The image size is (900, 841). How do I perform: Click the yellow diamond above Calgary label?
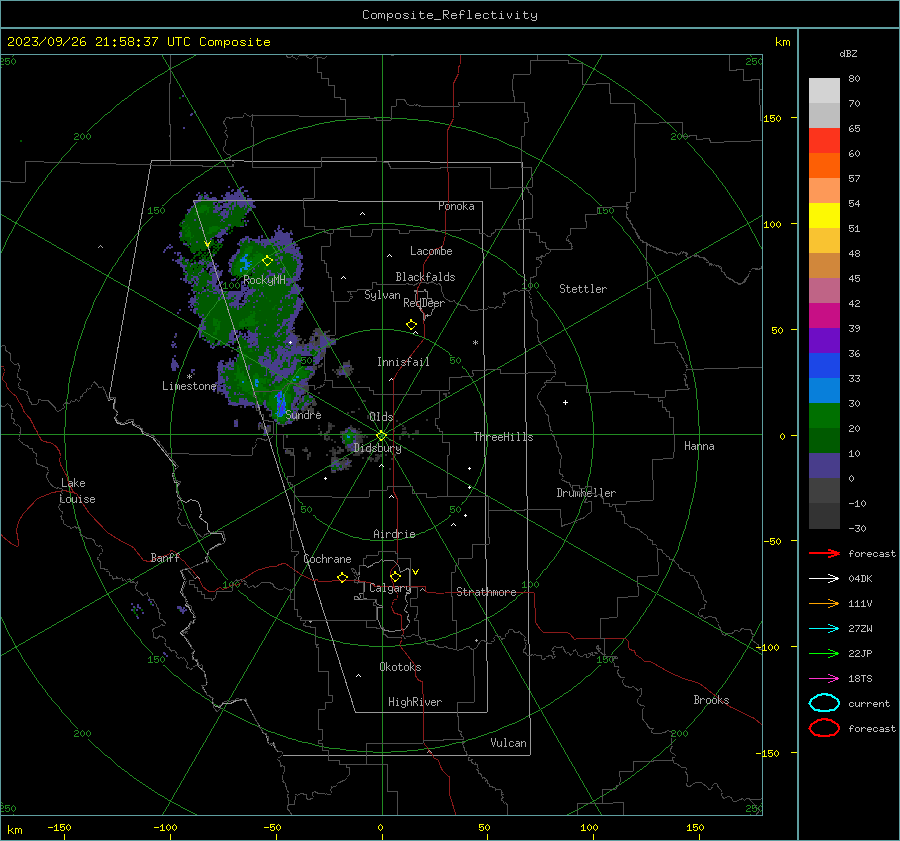pos(395,576)
